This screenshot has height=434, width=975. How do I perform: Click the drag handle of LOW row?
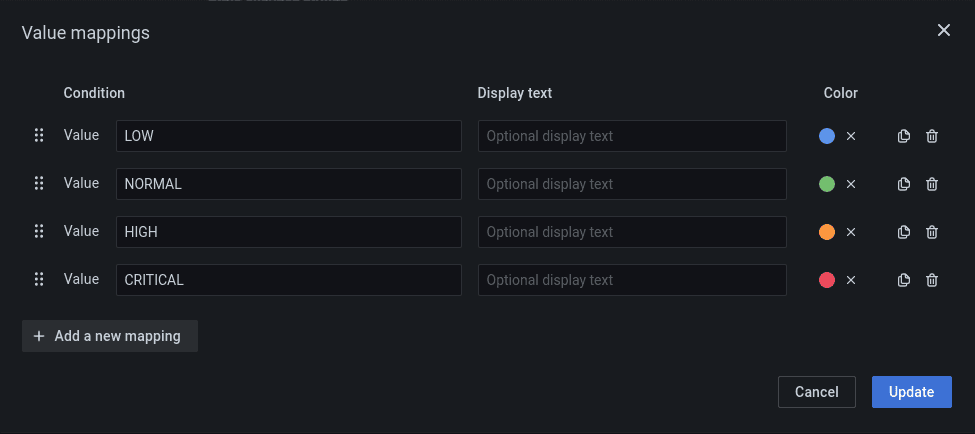(39, 135)
